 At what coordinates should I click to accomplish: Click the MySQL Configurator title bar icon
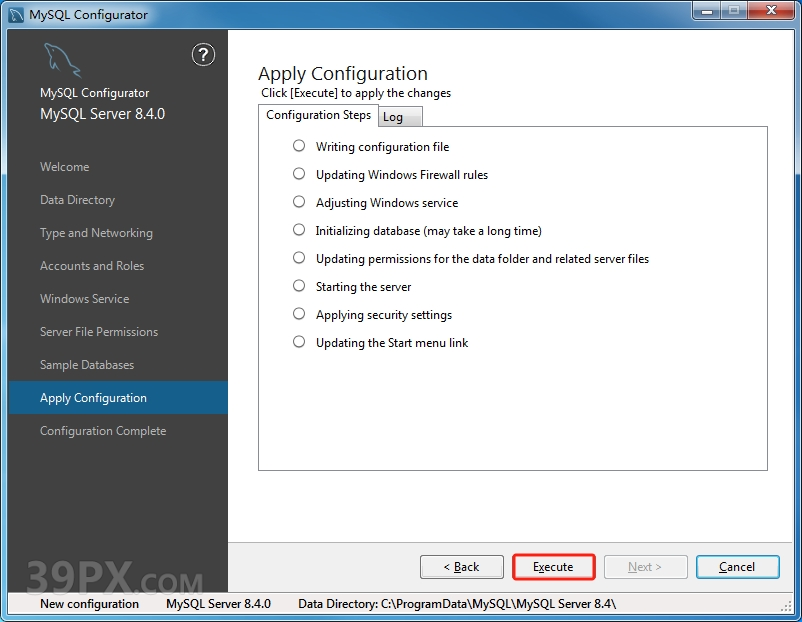point(16,14)
